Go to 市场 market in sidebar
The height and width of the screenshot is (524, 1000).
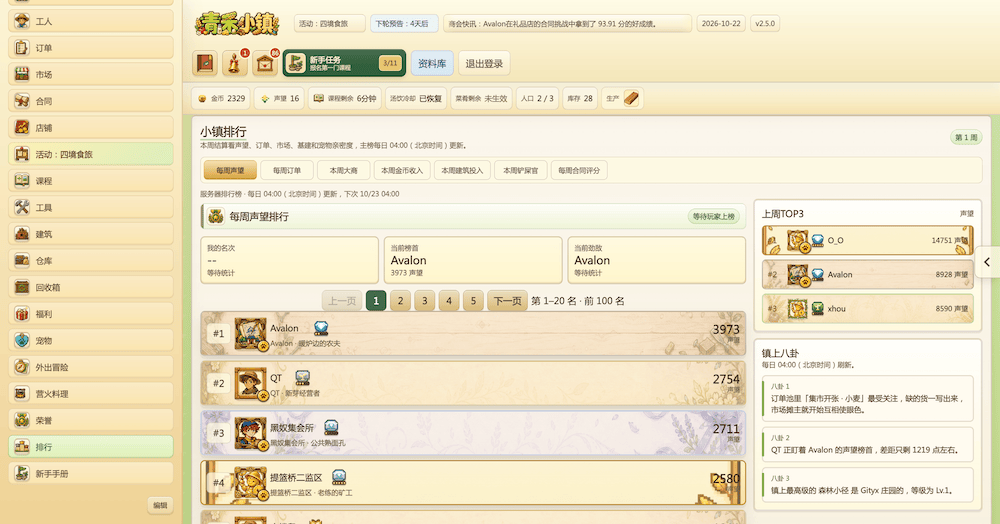(x=91, y=75)
